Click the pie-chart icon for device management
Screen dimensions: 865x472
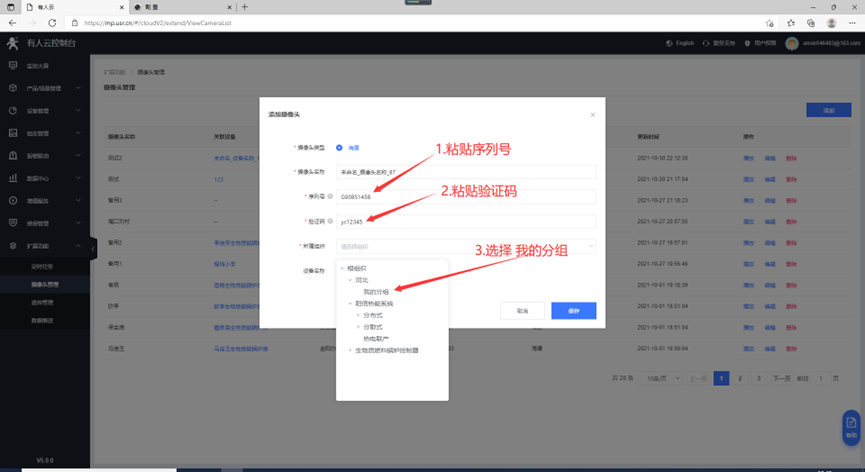click(13, 111)
